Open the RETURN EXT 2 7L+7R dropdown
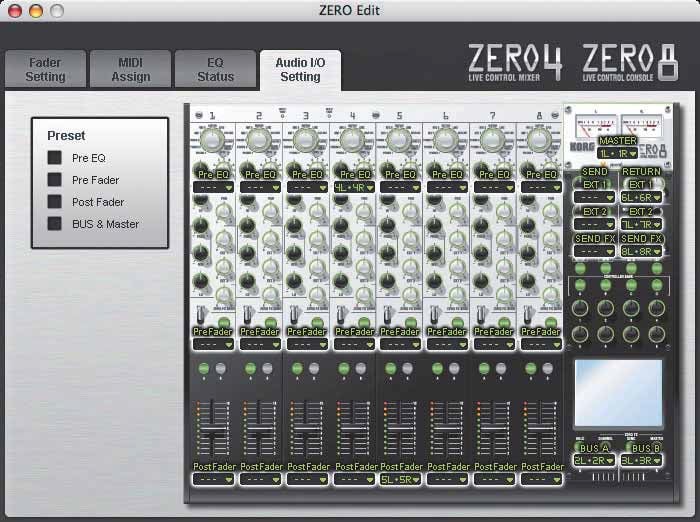The image size is (700, 522). tap(641, 224)
